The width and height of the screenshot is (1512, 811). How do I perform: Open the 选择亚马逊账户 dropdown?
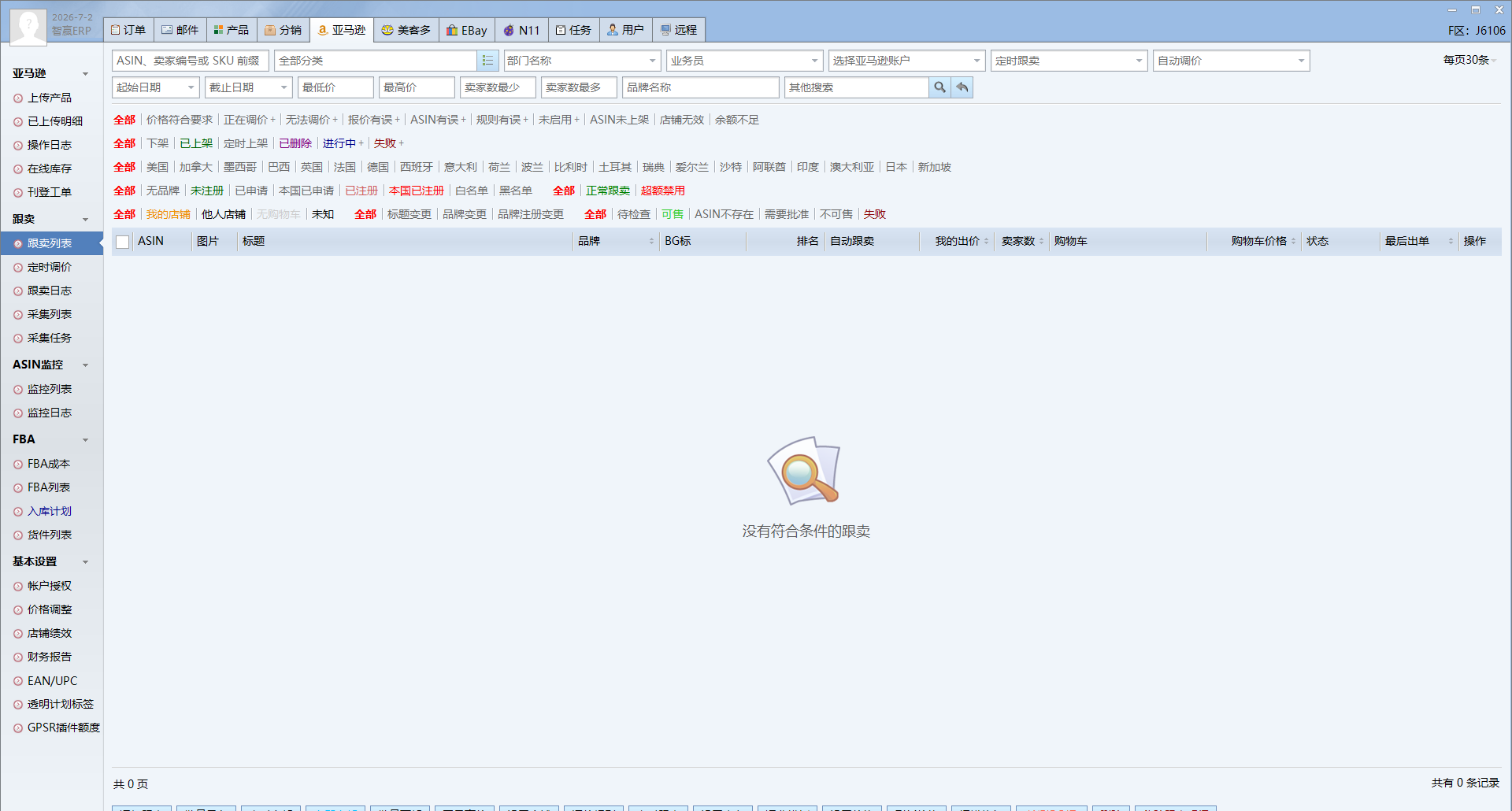(906, 61)
